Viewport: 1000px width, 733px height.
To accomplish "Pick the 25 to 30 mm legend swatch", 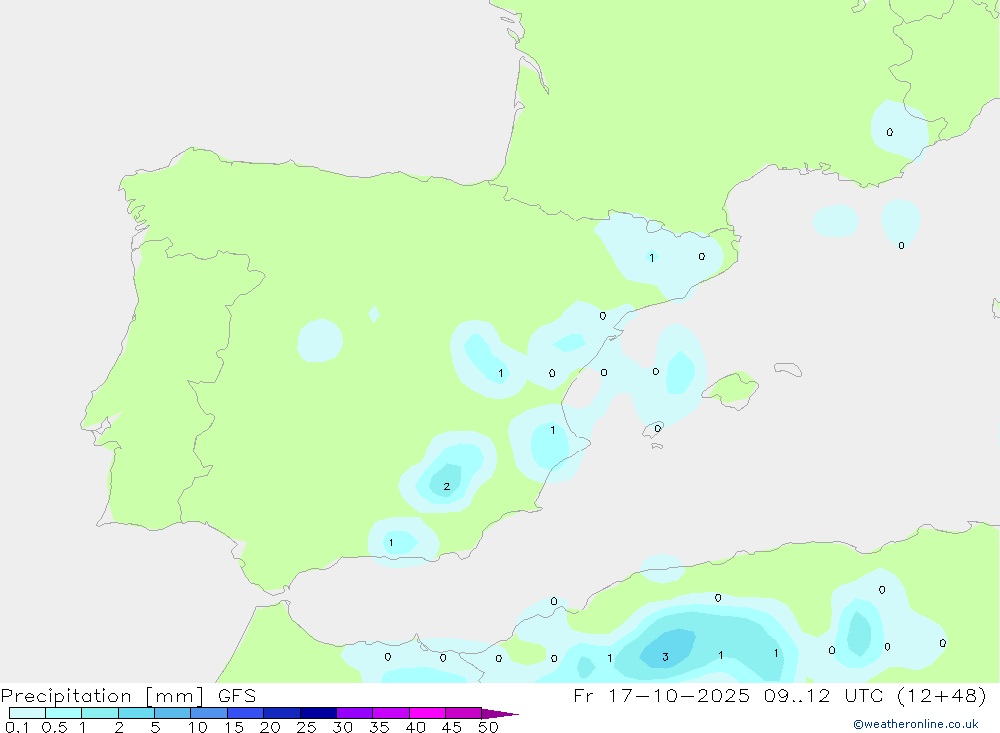I will [318, 713].
